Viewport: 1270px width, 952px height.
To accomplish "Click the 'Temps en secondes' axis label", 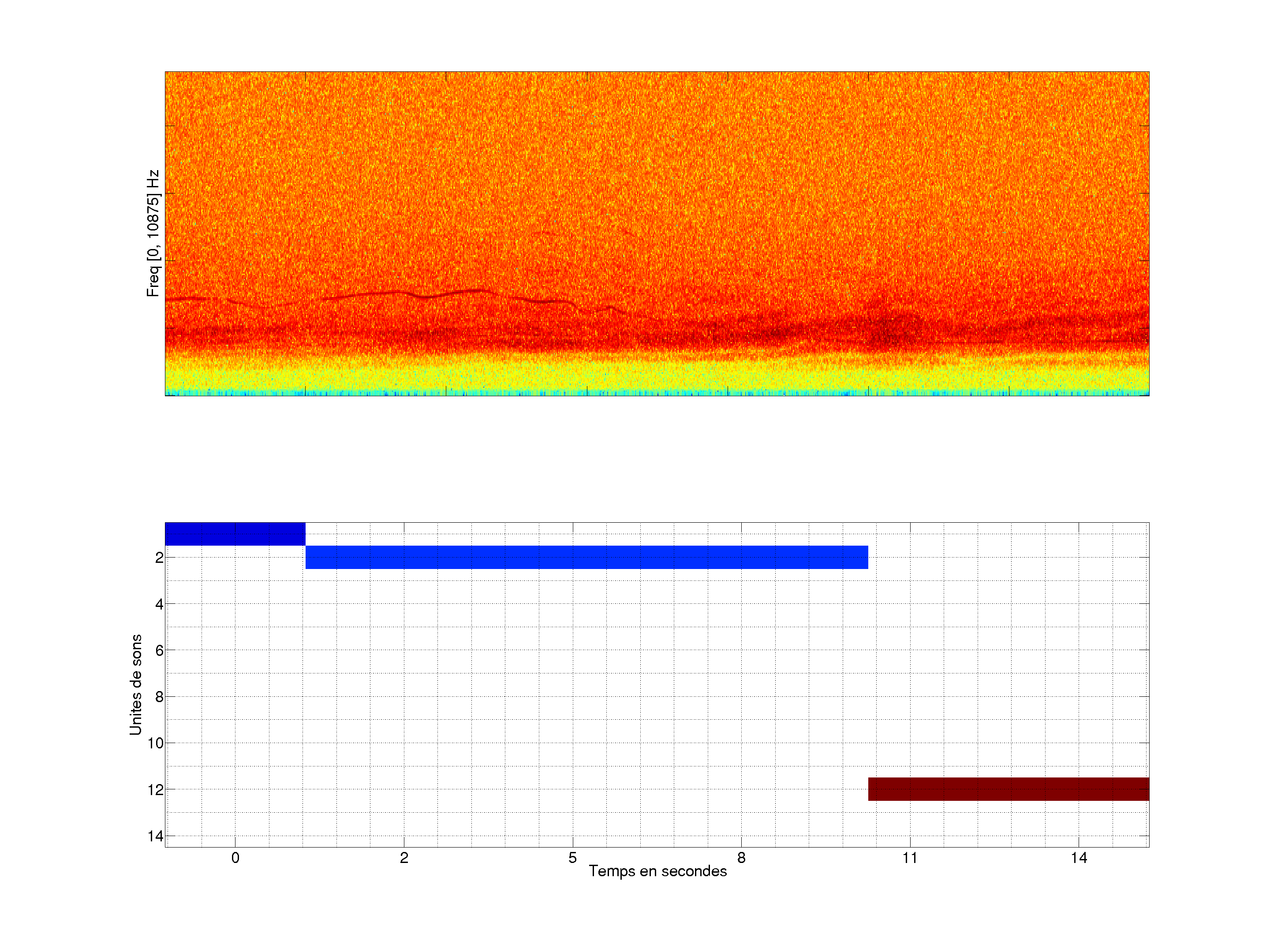I will click(x=657, y=871).
